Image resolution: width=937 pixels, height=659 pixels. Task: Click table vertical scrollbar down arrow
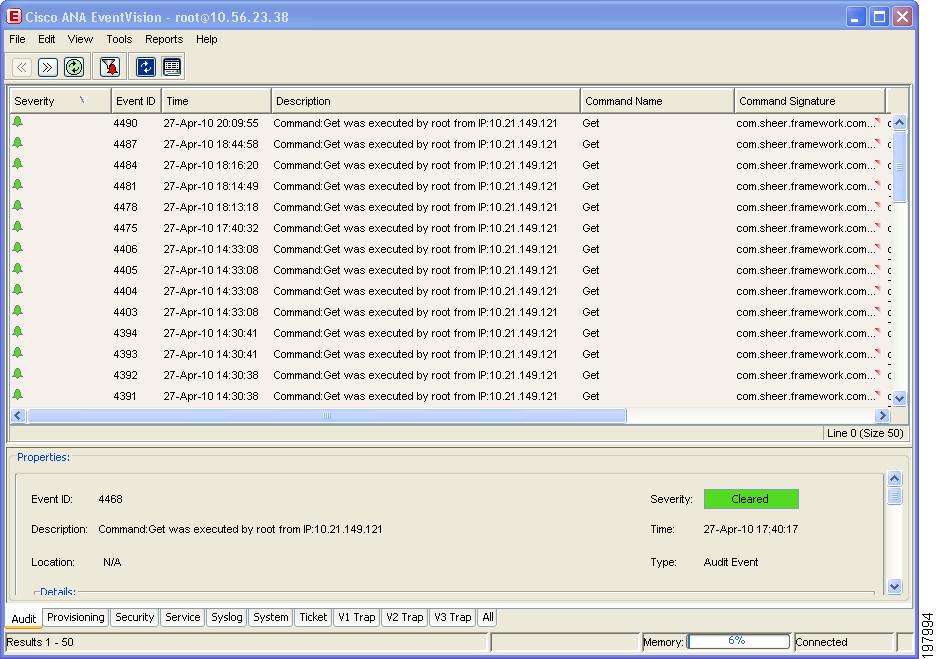point(899,397)
